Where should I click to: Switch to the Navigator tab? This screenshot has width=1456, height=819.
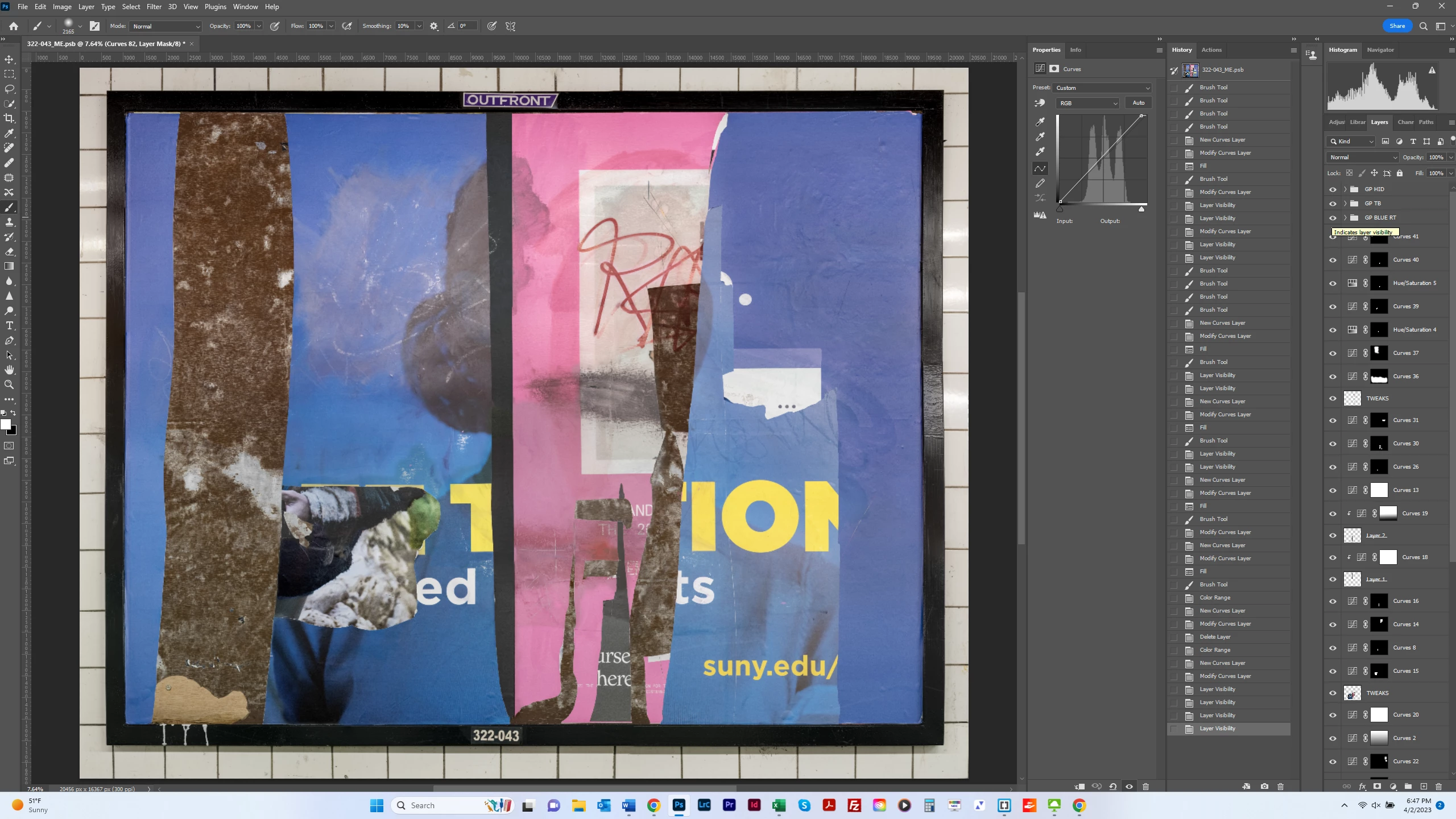[x=1380, y=50]
